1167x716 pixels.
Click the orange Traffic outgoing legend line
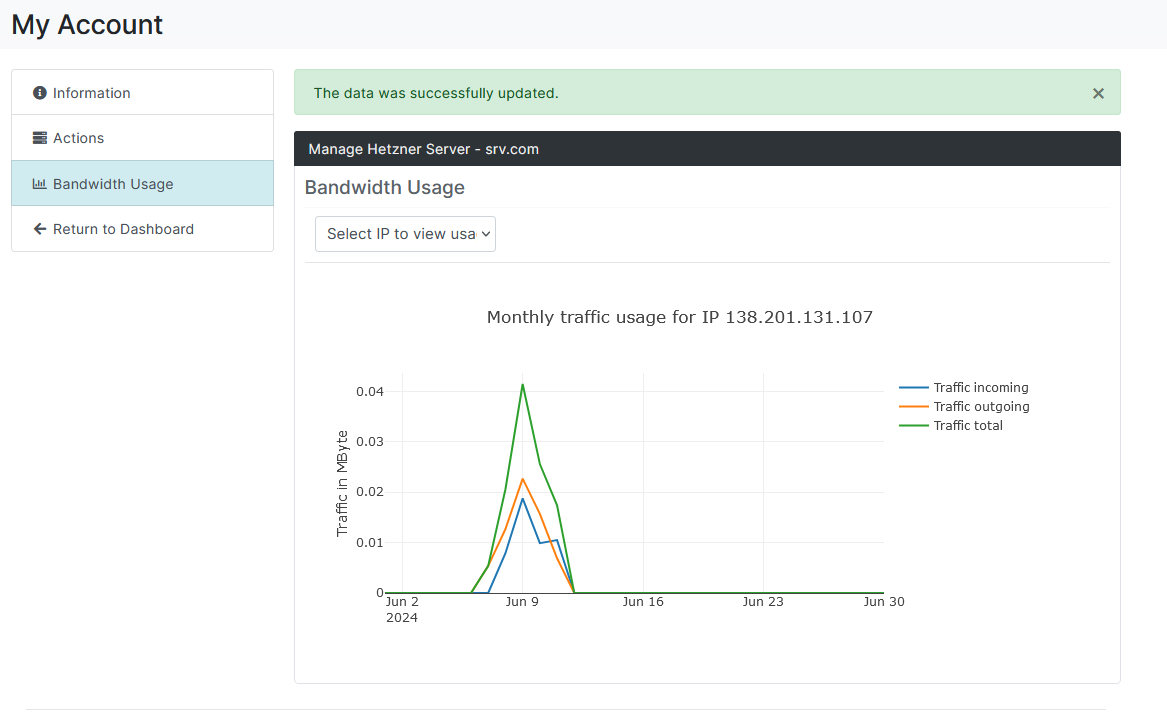tap(913, 406)
